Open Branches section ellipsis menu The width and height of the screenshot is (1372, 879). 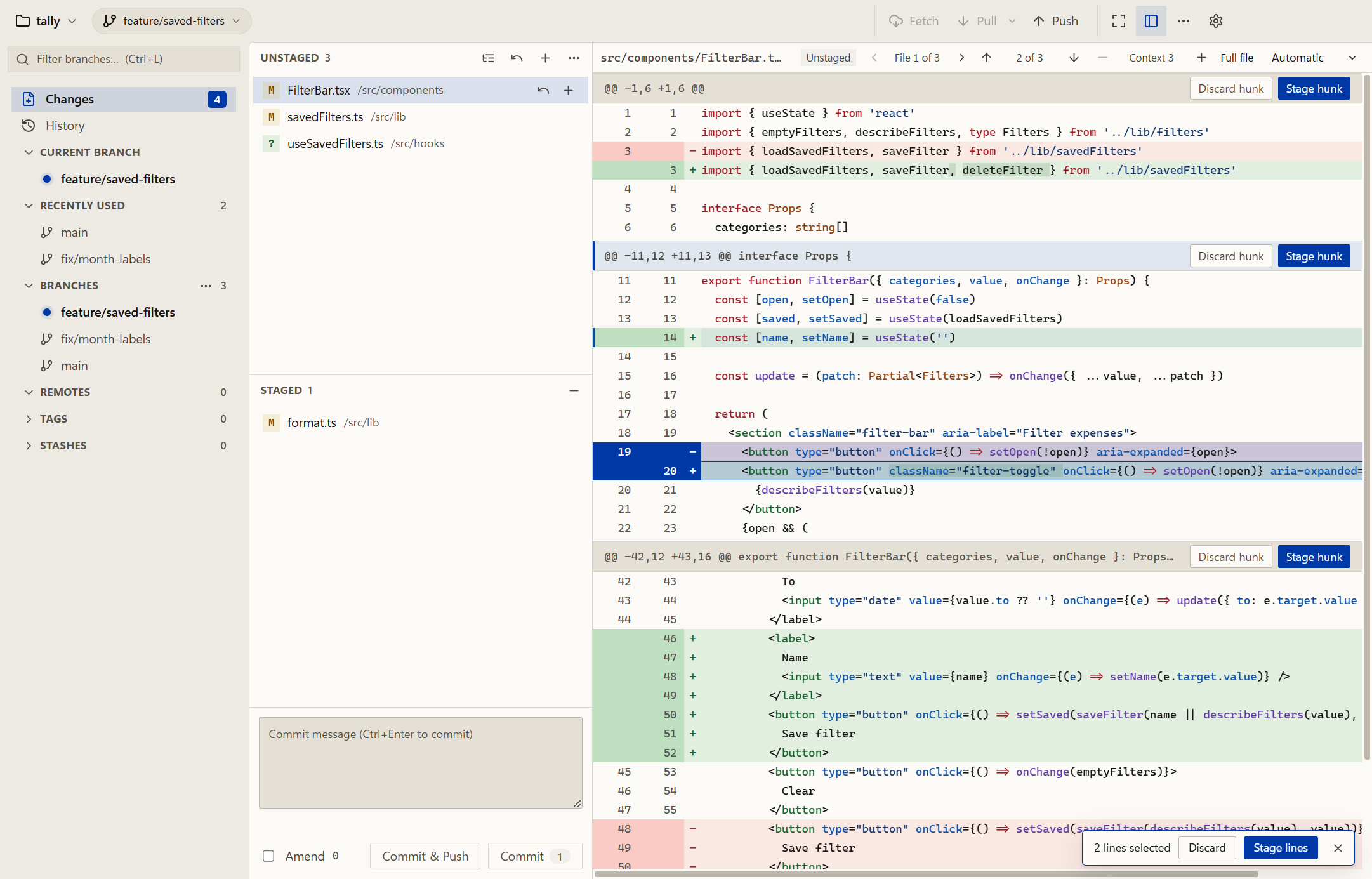(x=206, y=286)
